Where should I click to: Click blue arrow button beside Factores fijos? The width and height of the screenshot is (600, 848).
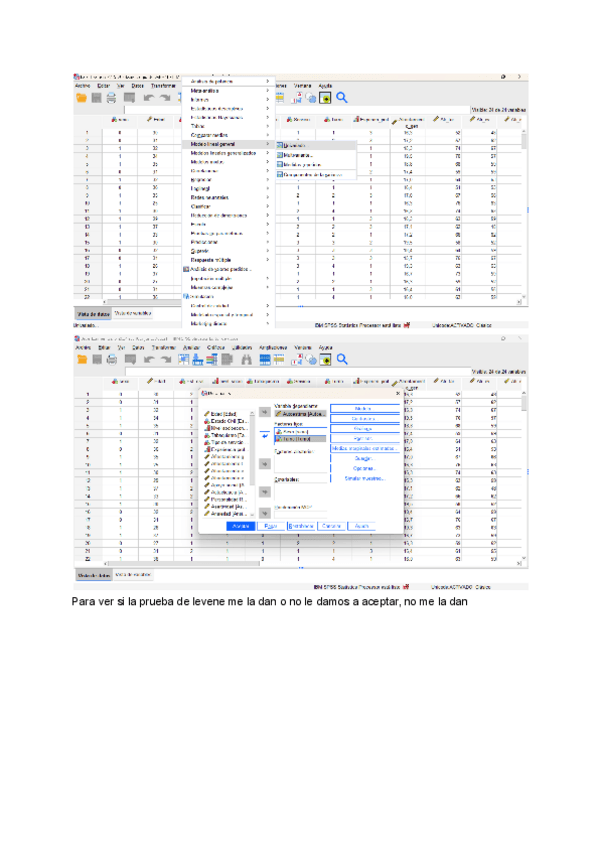pyautogui.click(x=265, y=435)
